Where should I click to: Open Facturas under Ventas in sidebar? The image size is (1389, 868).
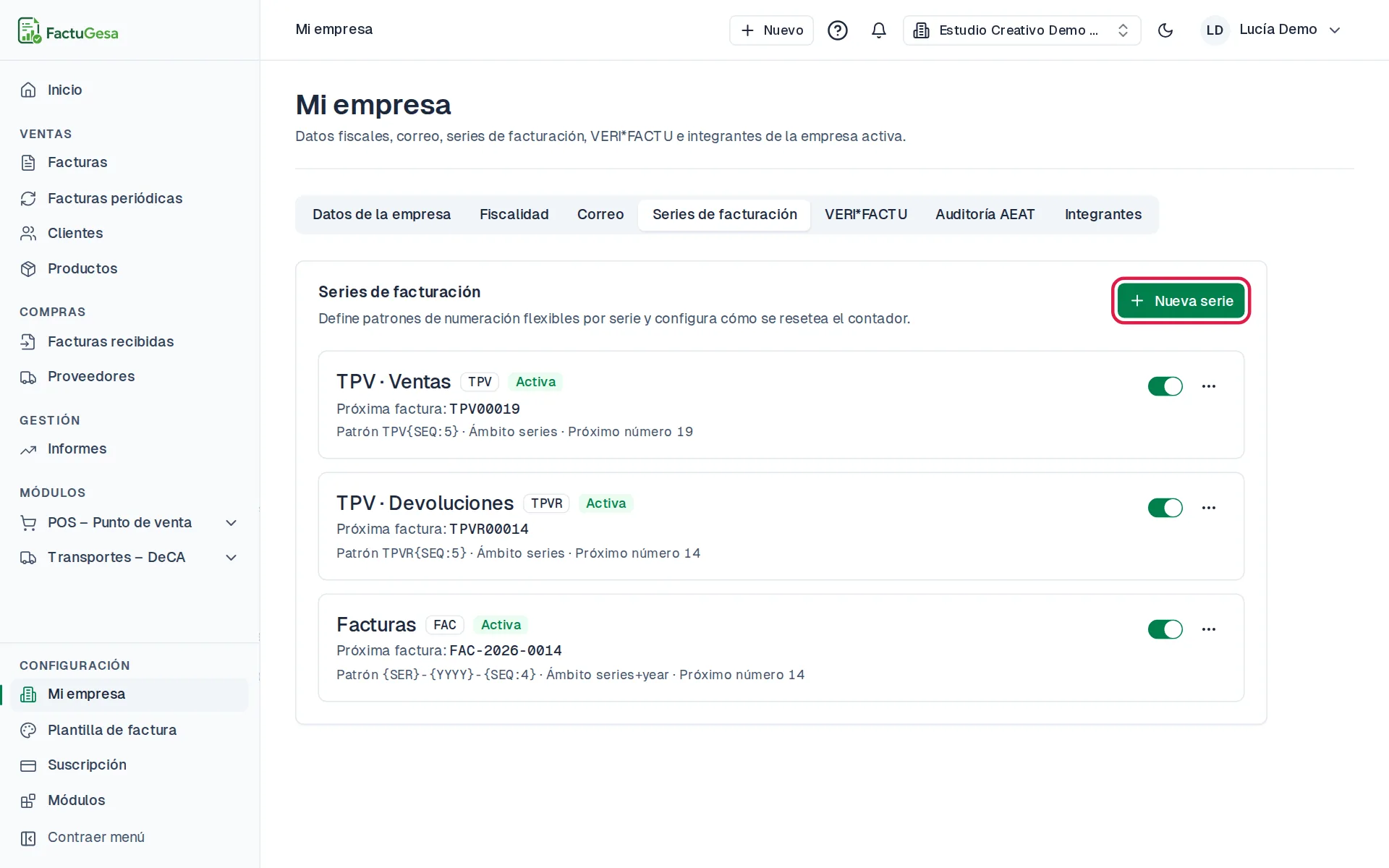[x=130, y=162]
